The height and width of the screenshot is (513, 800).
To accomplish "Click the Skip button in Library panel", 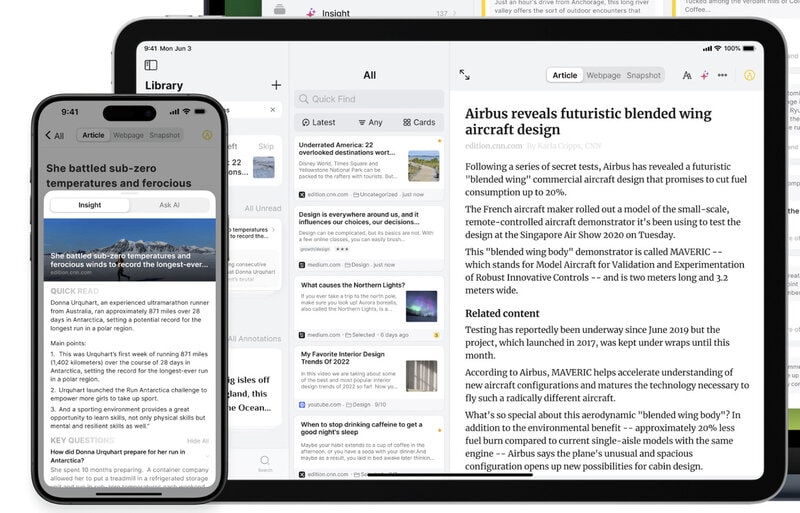I will [x=266, y=146].
